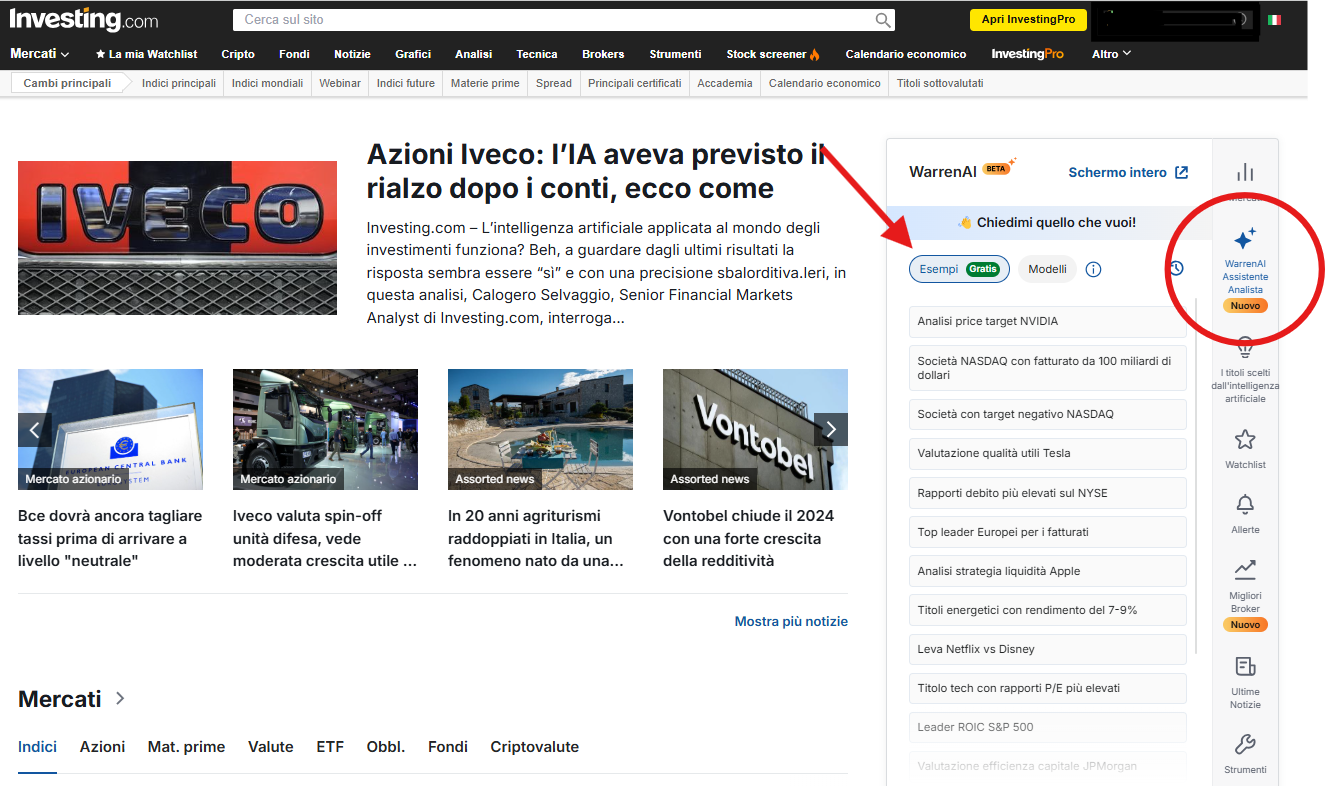Select Analisi price target NVIDIA example
Viewport: 1326px width, 786px height.
point(1047,321)
